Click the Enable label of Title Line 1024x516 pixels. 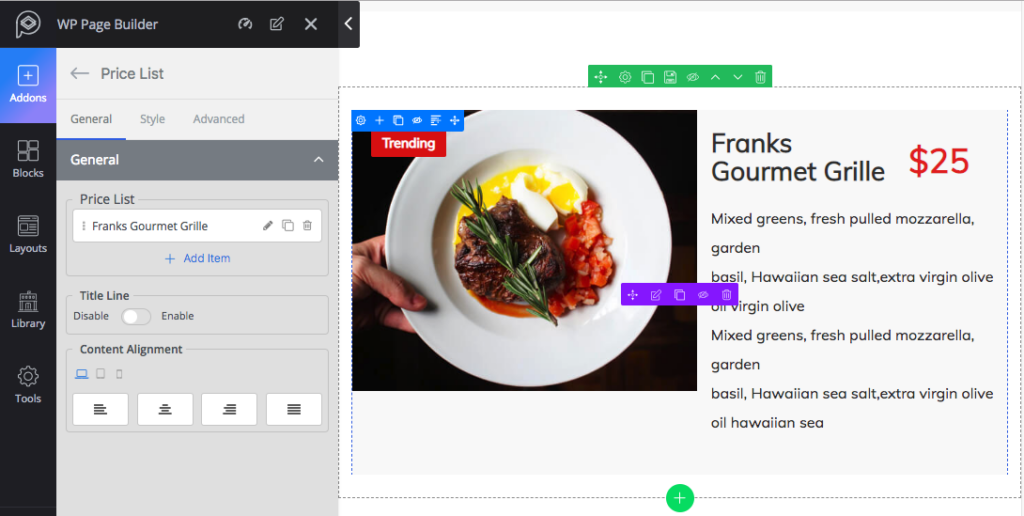(178, 316)
